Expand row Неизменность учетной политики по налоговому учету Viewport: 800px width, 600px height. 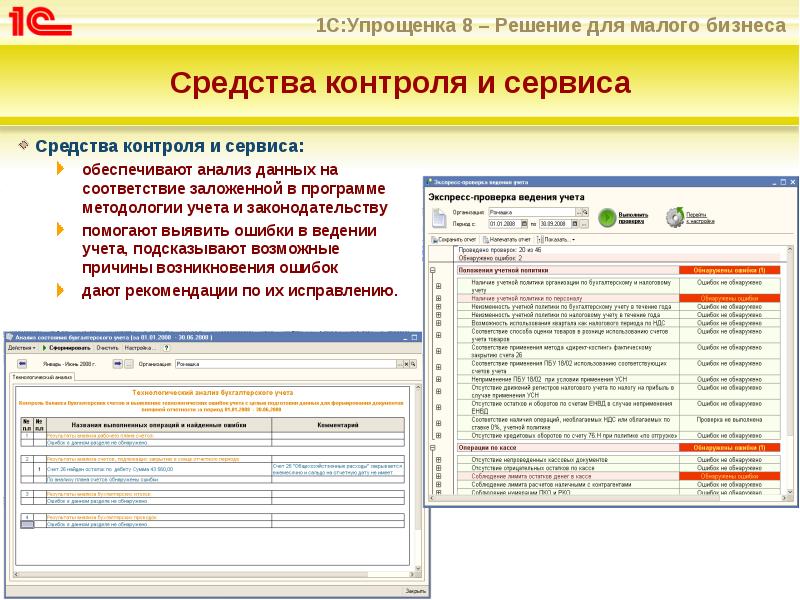tap(438, 315)
